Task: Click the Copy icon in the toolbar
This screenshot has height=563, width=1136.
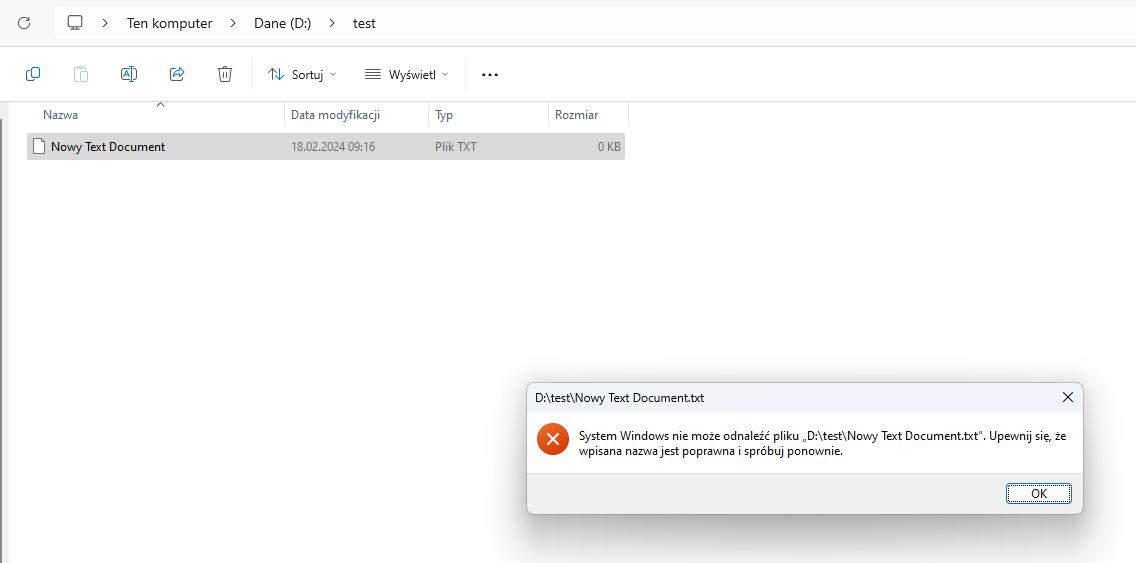Action: tap(33, 74)
